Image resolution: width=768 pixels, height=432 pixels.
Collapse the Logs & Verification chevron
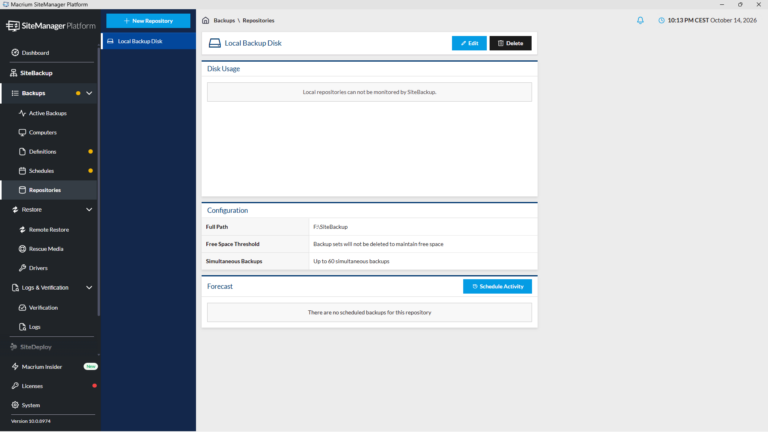pos(89,288)
